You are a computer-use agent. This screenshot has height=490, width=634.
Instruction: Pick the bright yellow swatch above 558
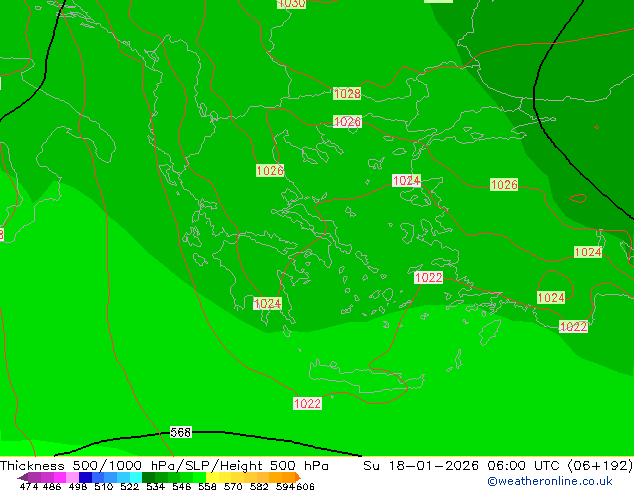[x=212, y=477]
